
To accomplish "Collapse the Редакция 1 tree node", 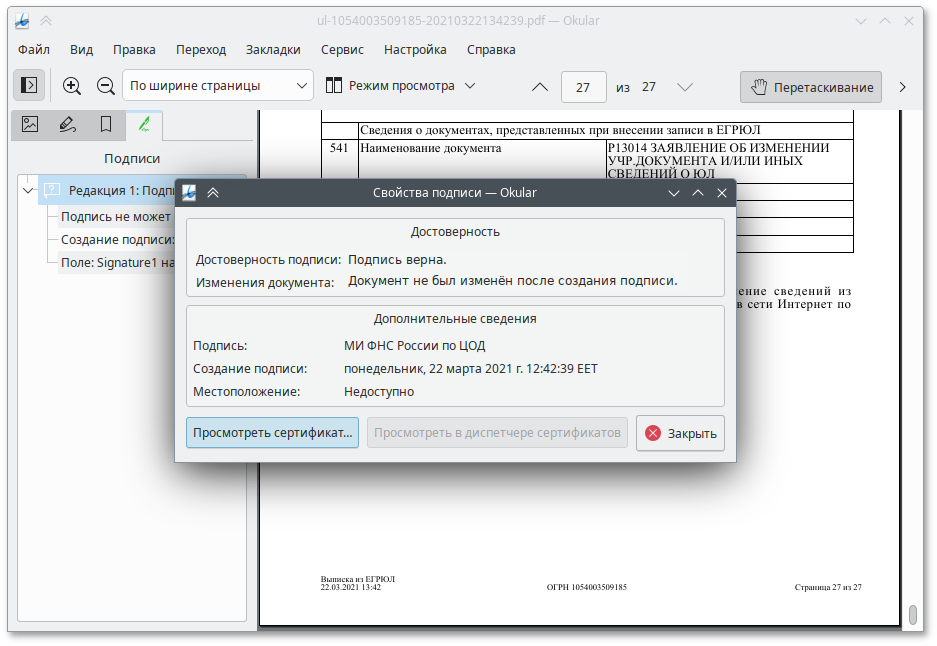I will tap(27, 190).
